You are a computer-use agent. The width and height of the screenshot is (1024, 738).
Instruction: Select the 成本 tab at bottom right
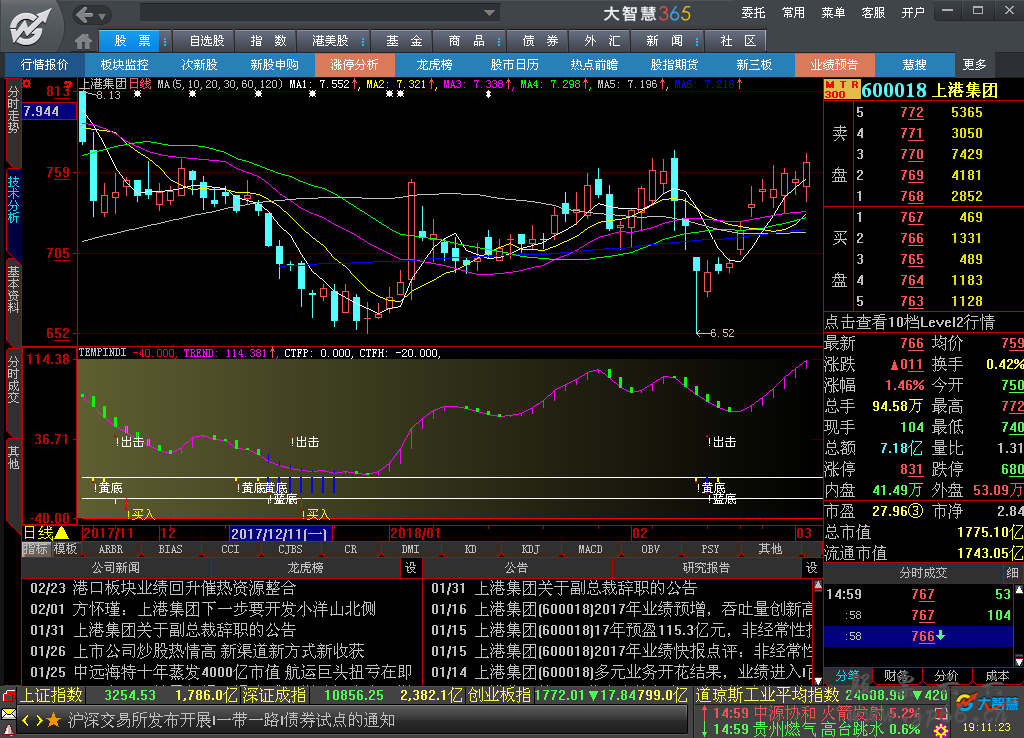click(x=997, y=675)
